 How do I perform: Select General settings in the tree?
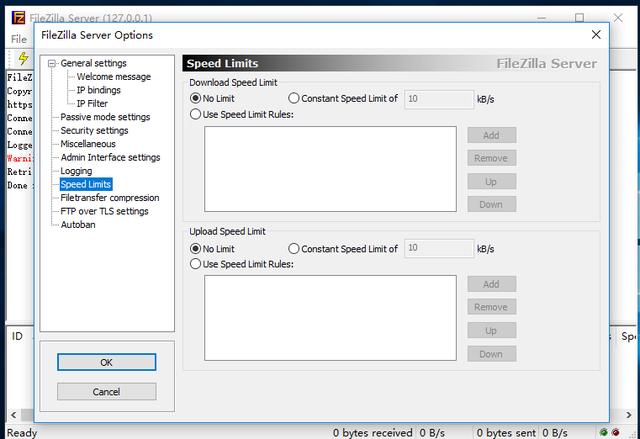point(93,63)
